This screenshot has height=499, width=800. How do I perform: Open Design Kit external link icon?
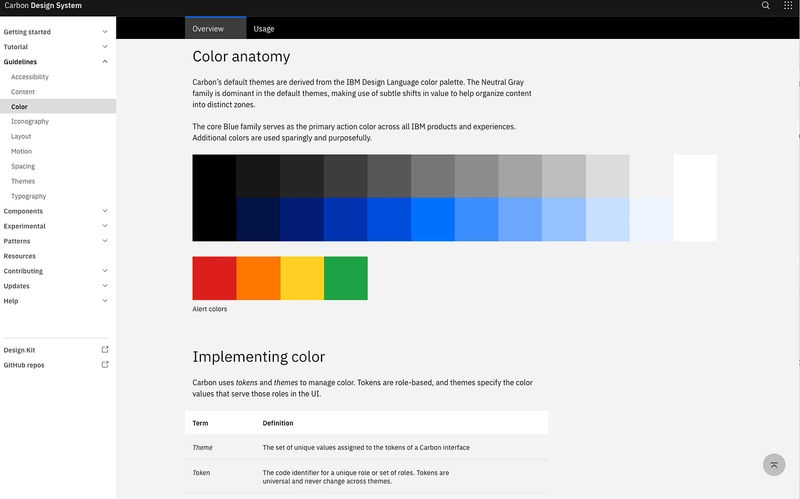click(105, 350)
